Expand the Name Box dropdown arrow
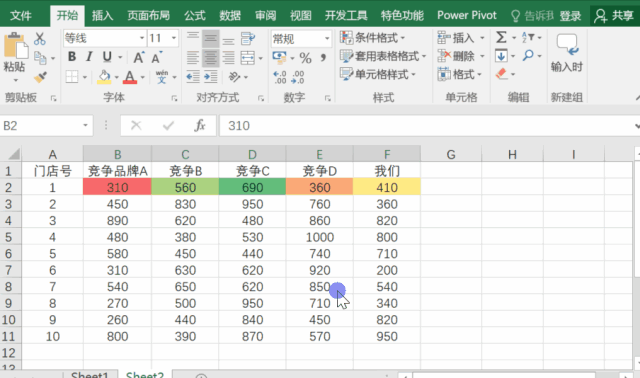 pos(85,125)
